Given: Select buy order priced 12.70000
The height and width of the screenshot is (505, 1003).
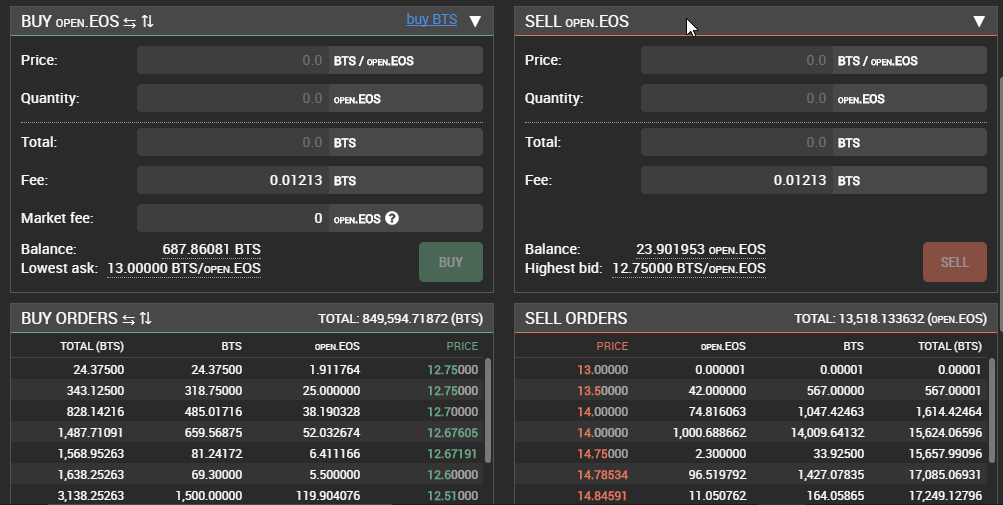Looking at the screenshot, I should click(x=246, y=412).
